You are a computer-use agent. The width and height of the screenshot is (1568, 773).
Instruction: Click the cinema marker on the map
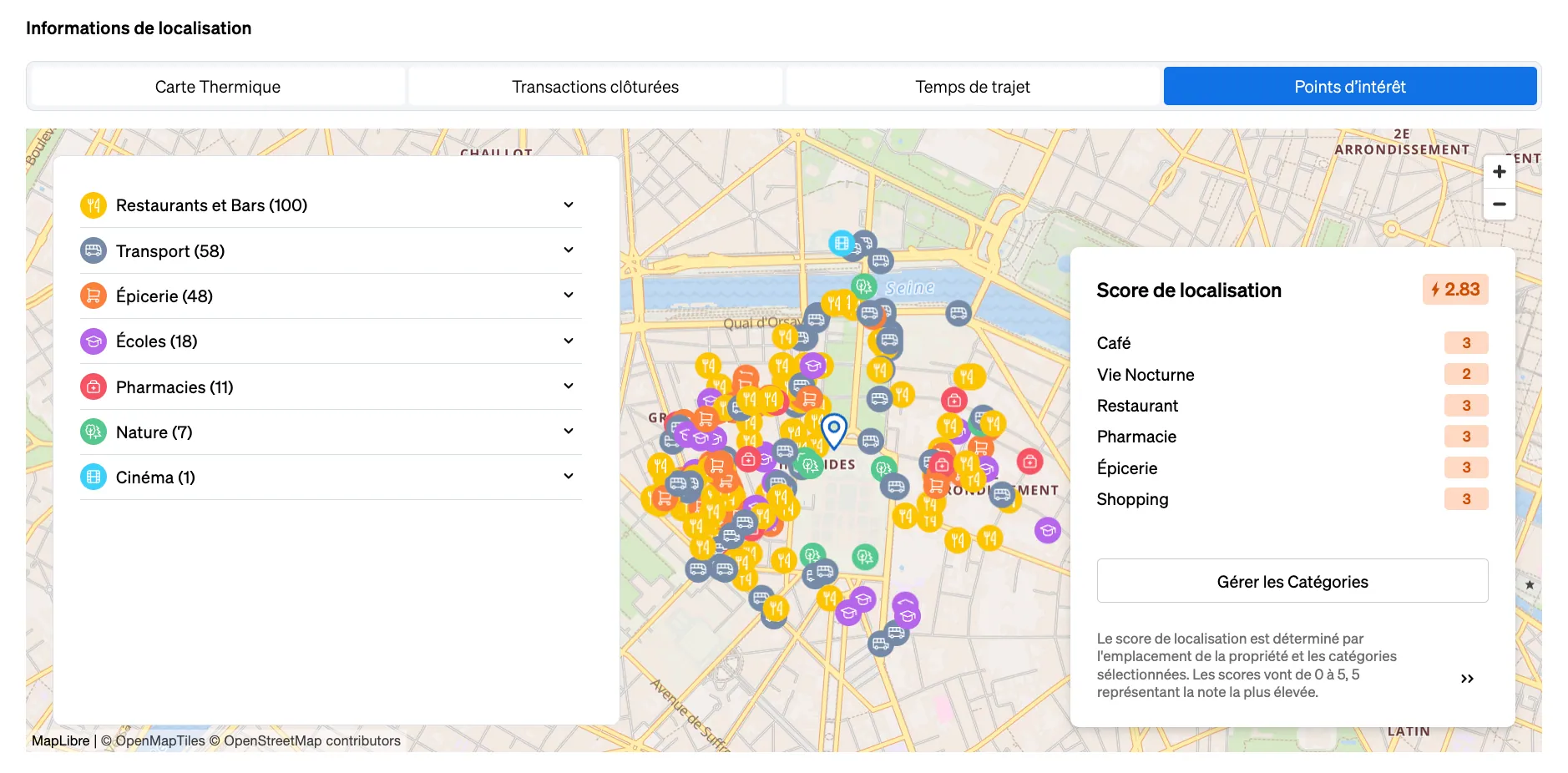[842, 244]
